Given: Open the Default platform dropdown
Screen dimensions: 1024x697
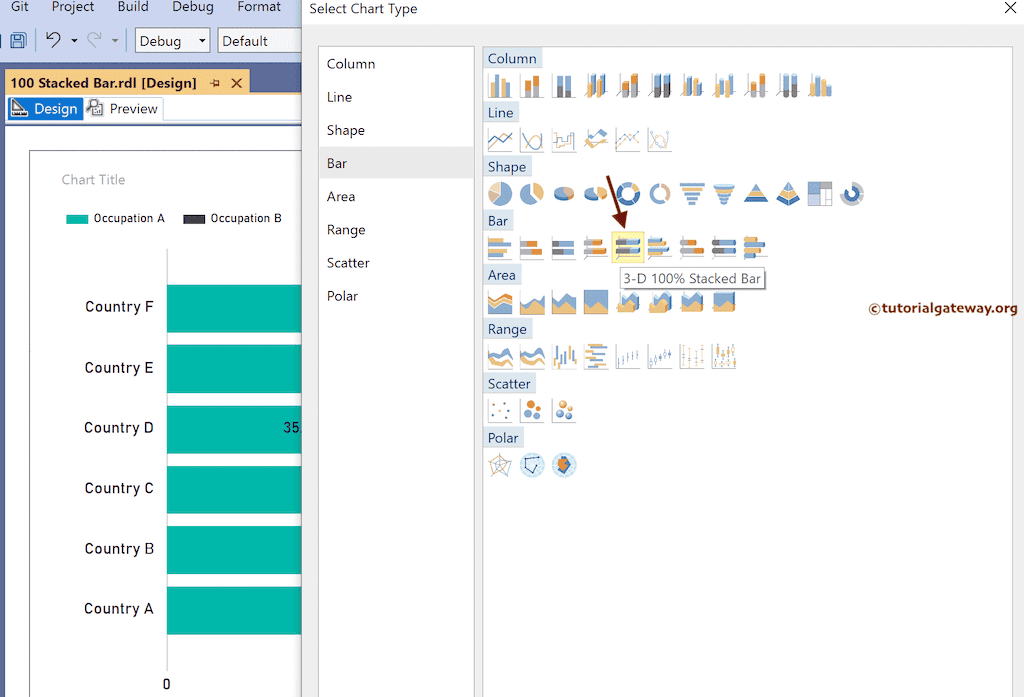Looking at the screenshot, I should coord(260,41).
